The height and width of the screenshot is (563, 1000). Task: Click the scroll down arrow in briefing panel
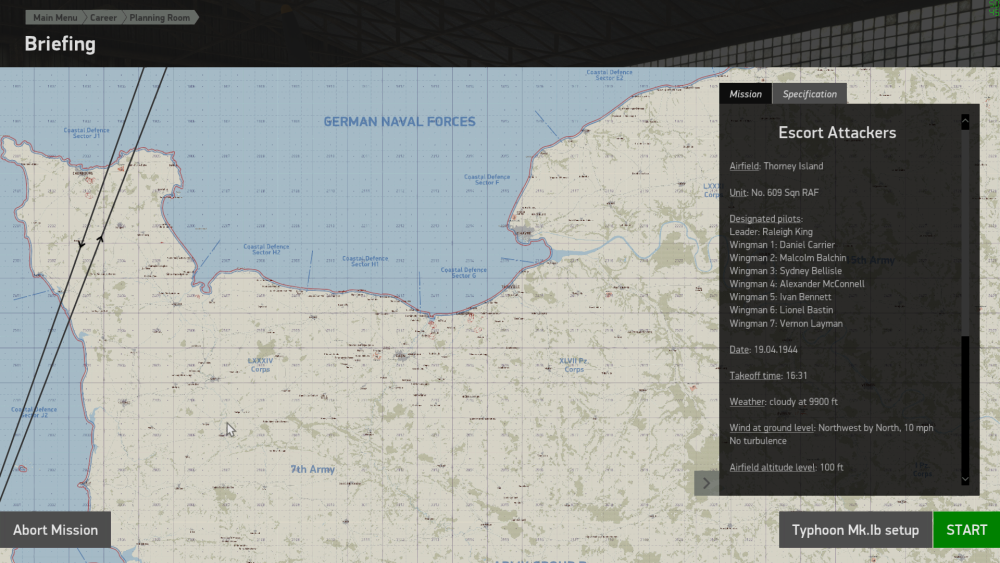coord(965,480)
